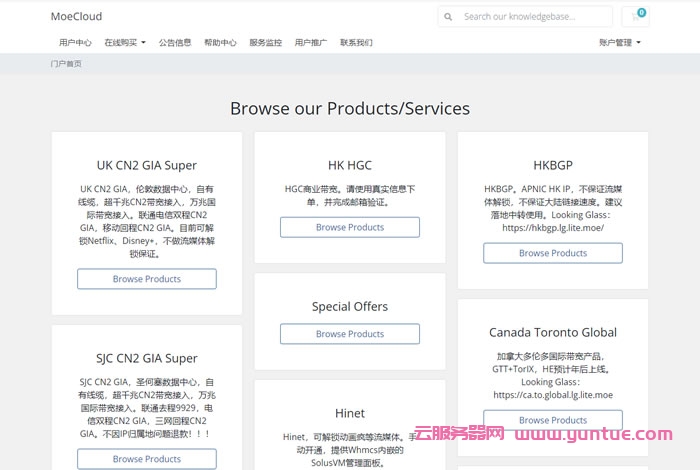Browse products for UK CN2 GIA Super
This screenshot has width=700, height=470.
pyautogui.click(x=147, y=279)
